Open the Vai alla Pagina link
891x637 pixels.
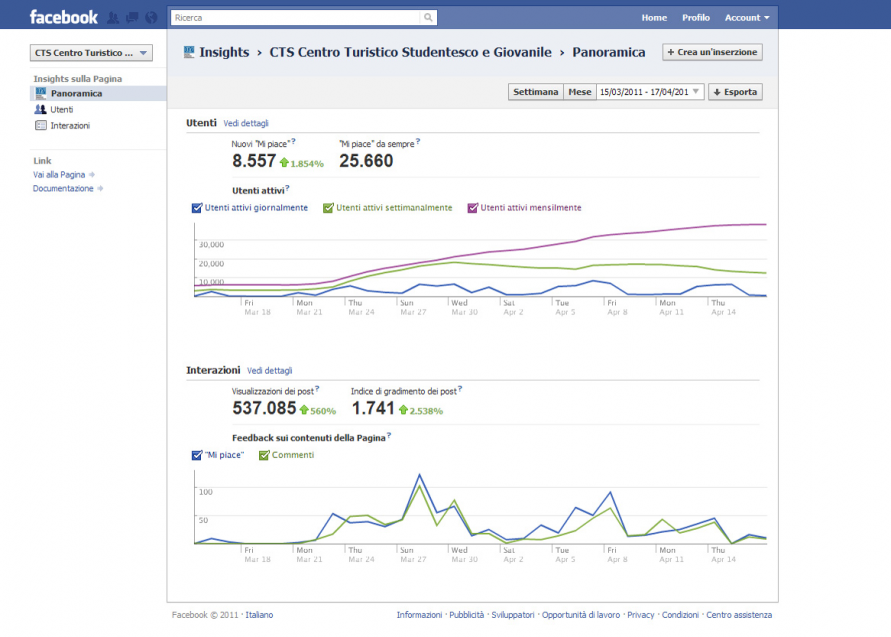(x=59, y=174)
